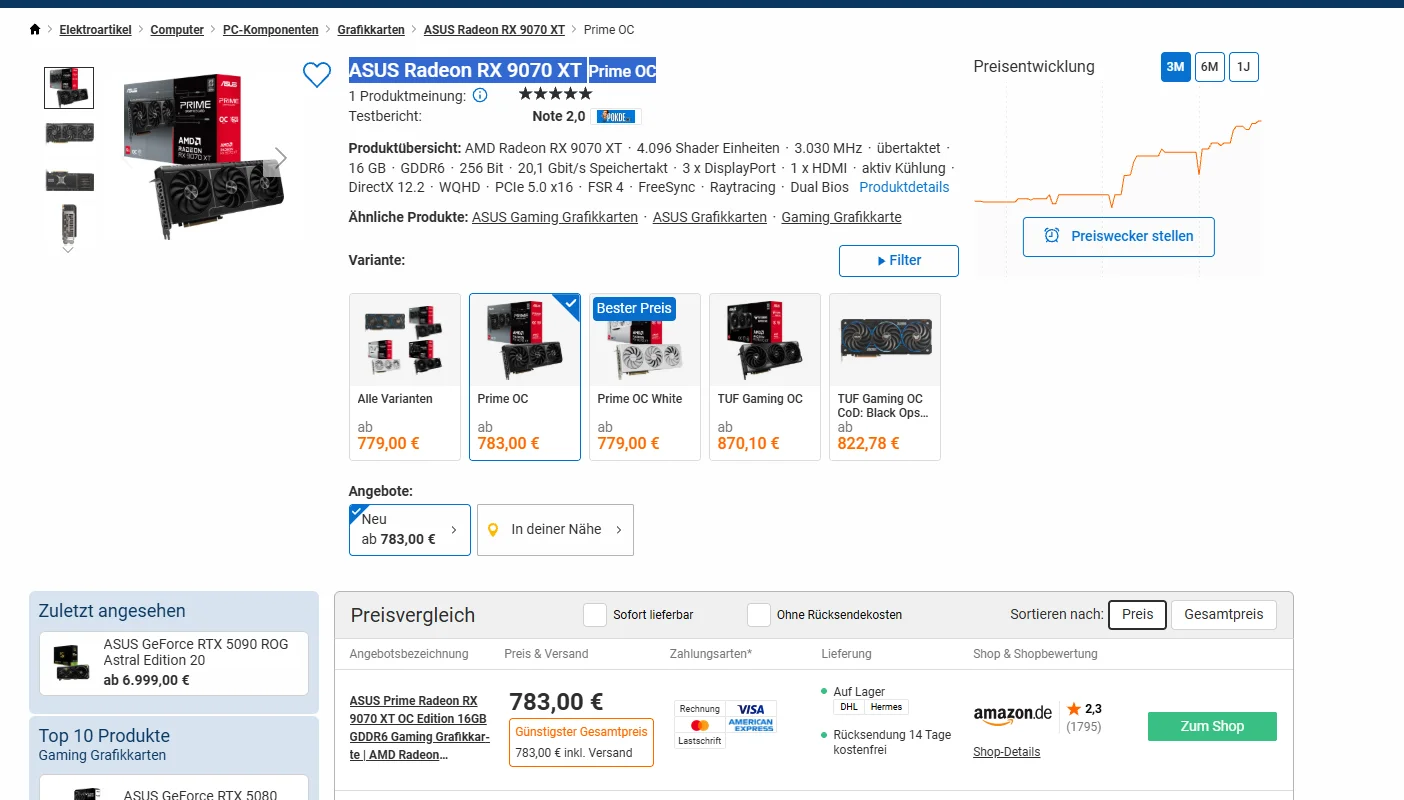This screenshot has height=800, width=1404.
Task: Click the DHL delivery badge
Action: click(849, 707)
